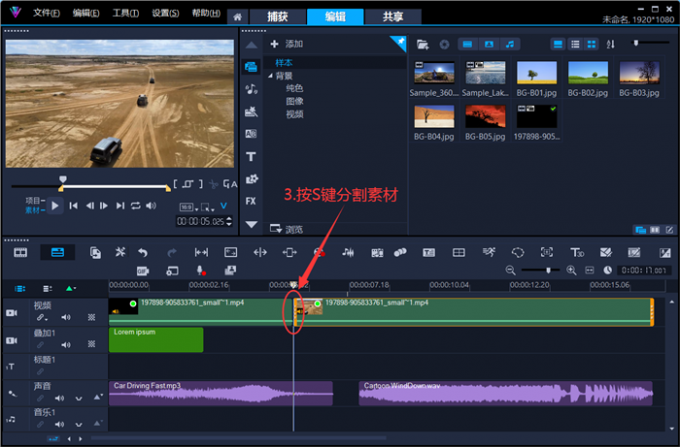Click the 添加 add folder button
This screenshot has width=680, height=447.
point(286,44)
